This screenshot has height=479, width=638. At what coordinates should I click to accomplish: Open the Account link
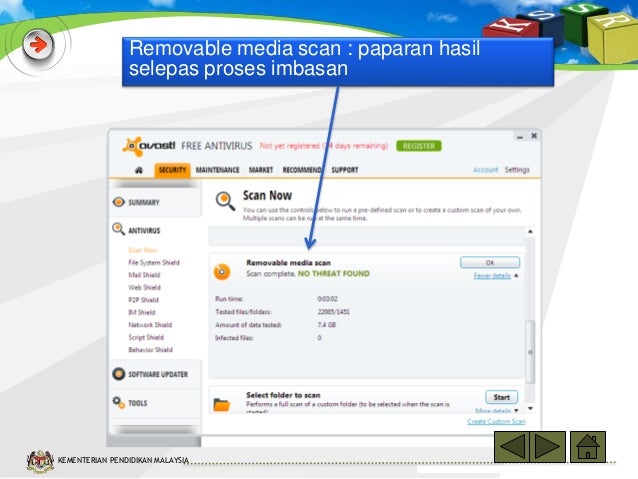(485, 170)
